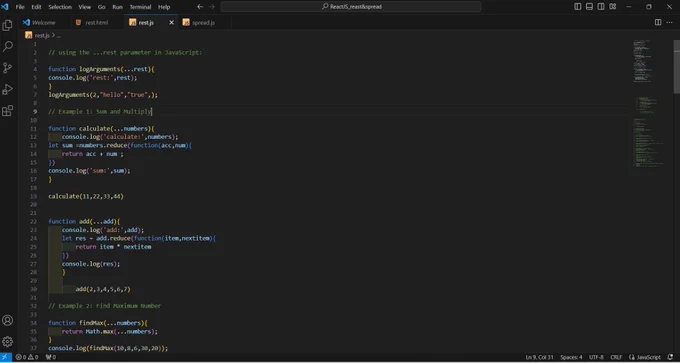Image resolution: width=680 pixels, height=363 pixels.
Task: Click 'return item * nextitem' line
Action: tap(113, 247)
